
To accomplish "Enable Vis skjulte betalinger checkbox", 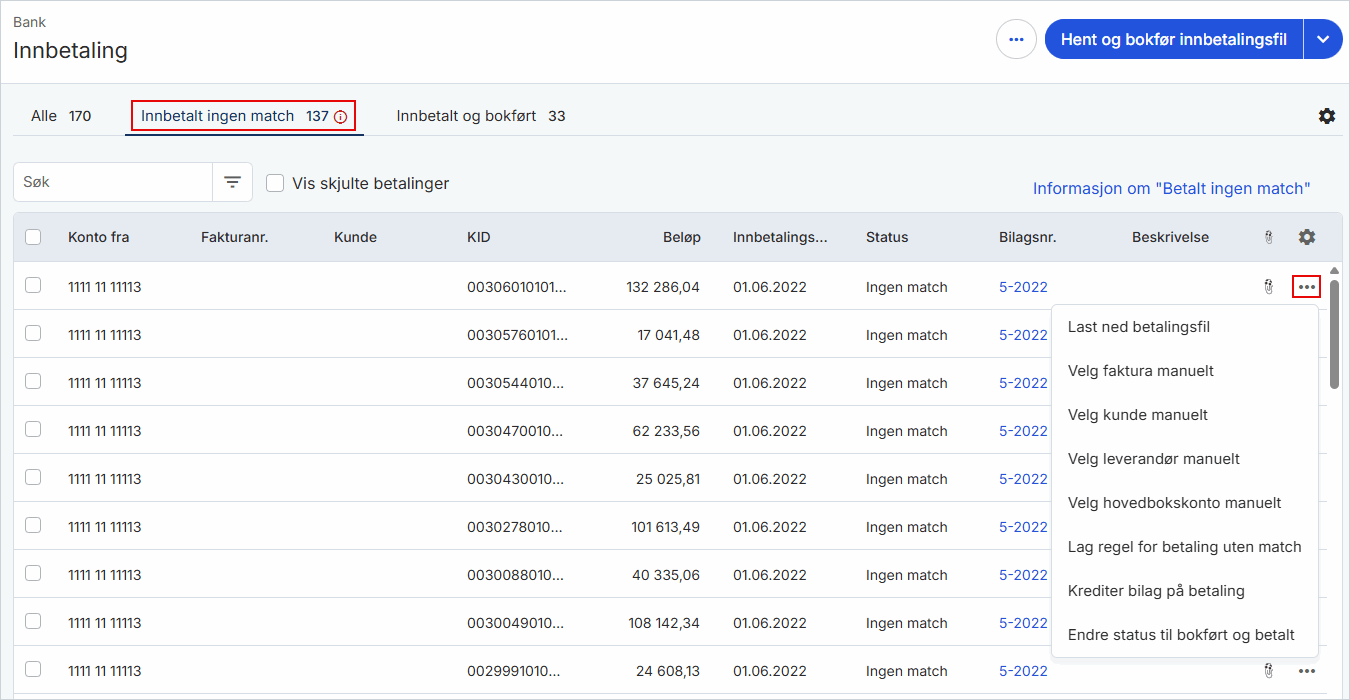I will [x=275, y=183].
